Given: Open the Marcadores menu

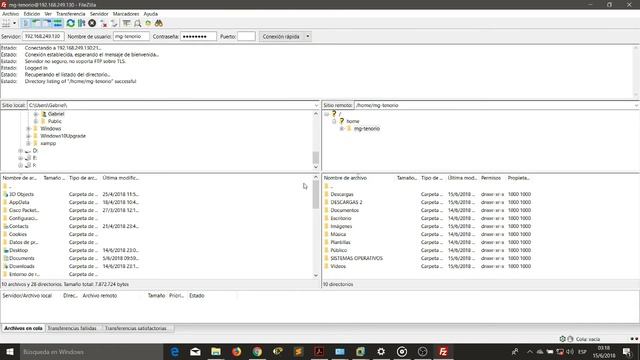Looking at the screenshot, I should pos(126,14).
